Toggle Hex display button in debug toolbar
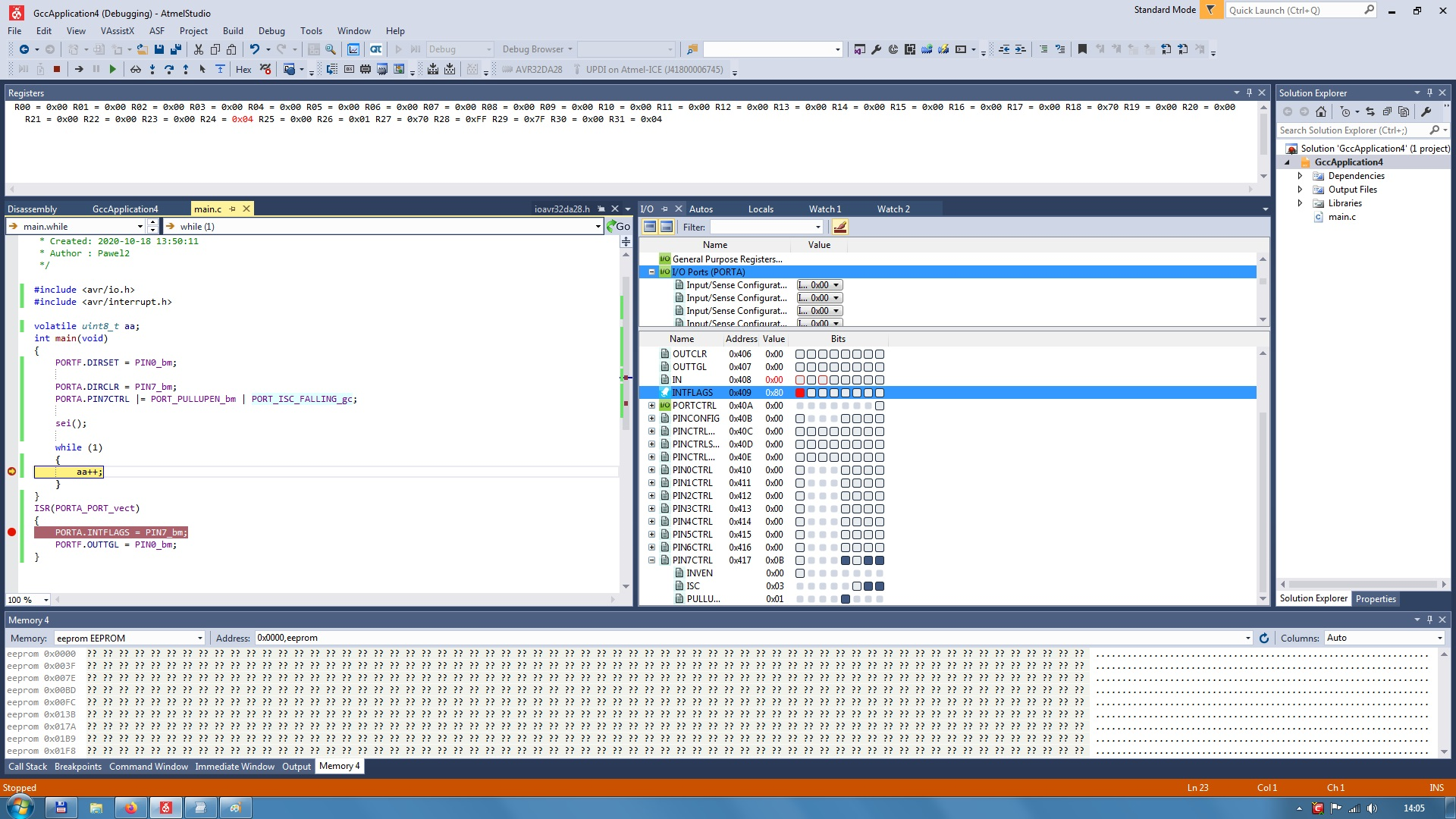Screen dimensions: 1456x819 click(243, 69)
